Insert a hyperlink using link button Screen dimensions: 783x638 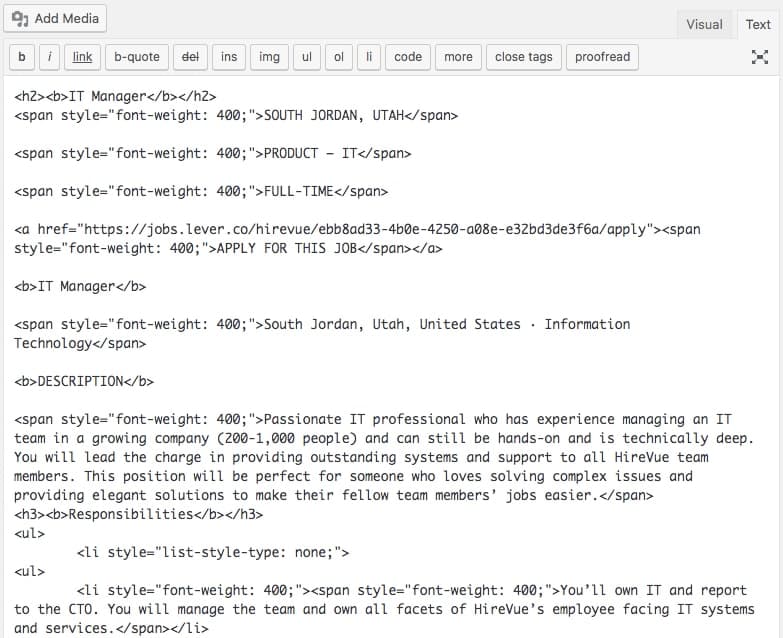(82, 57)
